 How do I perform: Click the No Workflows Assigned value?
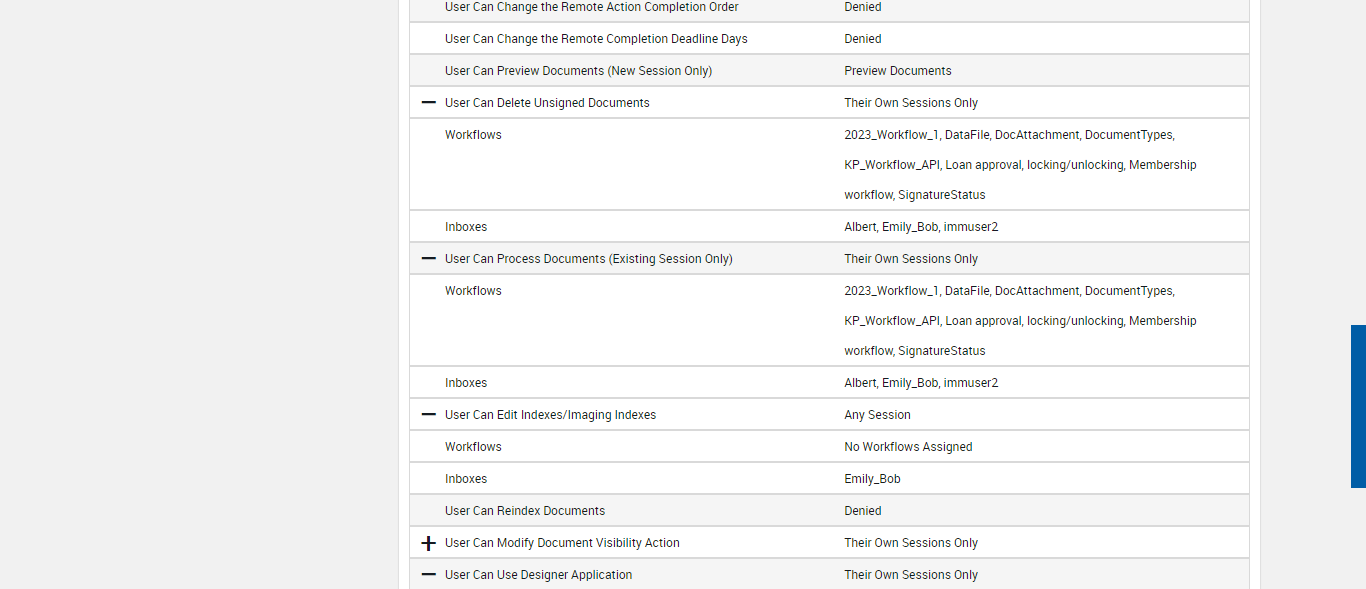[908, 447]
